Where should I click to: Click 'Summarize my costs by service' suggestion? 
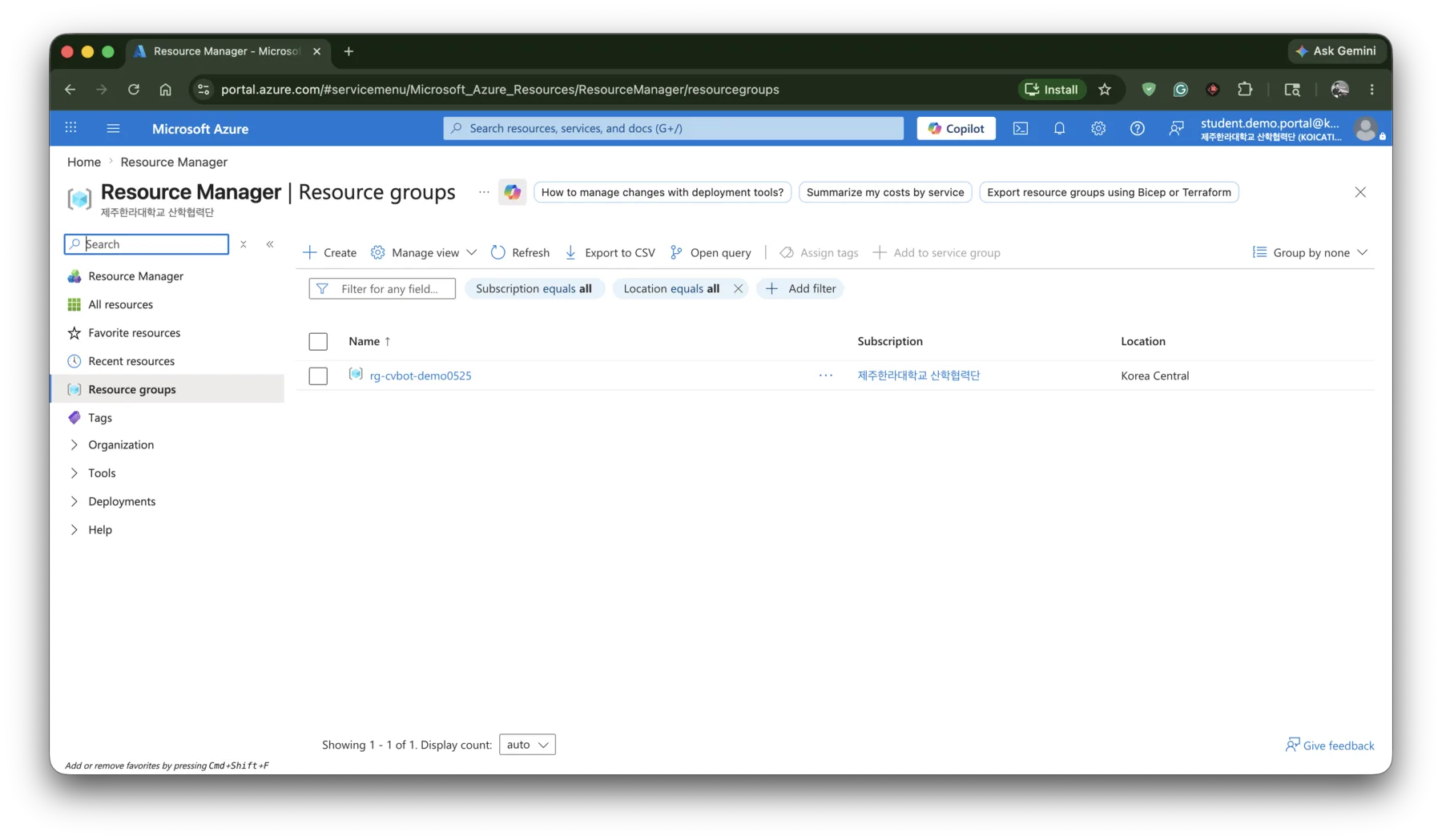(885, 192)
